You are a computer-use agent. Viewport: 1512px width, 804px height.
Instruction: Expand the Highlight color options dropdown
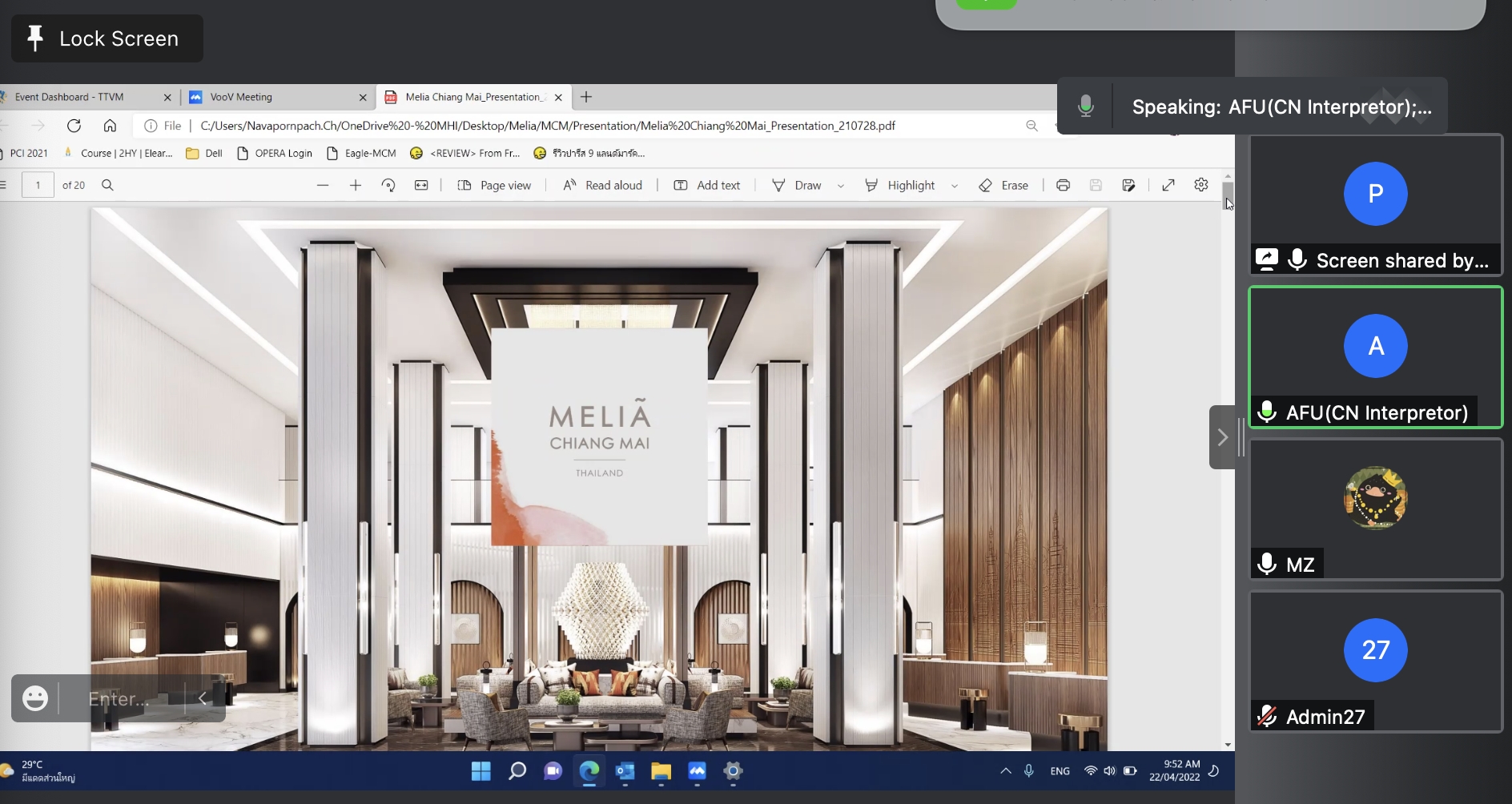(x=955, y=186)
